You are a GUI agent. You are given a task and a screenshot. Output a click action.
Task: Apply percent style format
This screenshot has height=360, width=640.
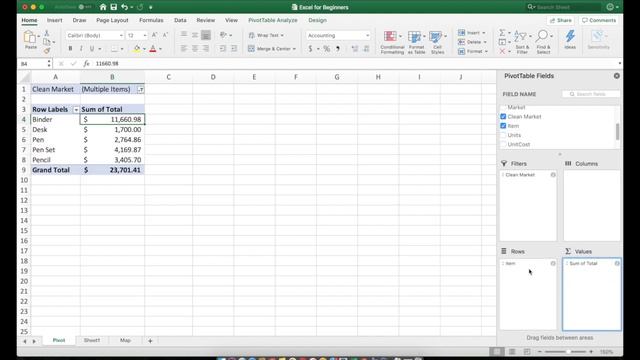point(327,49)
